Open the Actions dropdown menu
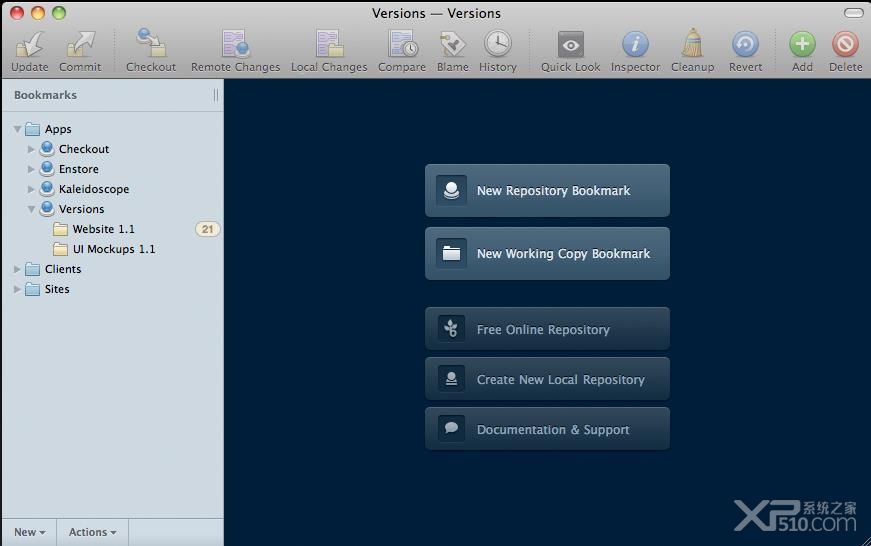The width and height of the screenshot is (871, 546). tap(93, 532)
